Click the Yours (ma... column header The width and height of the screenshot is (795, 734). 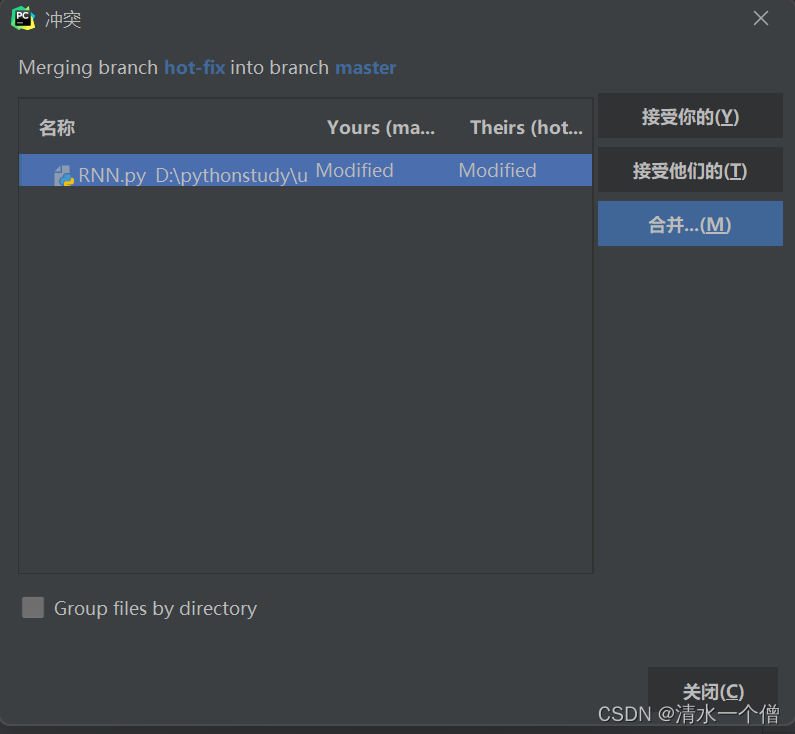pyautogui.click(x=381, y=128)
